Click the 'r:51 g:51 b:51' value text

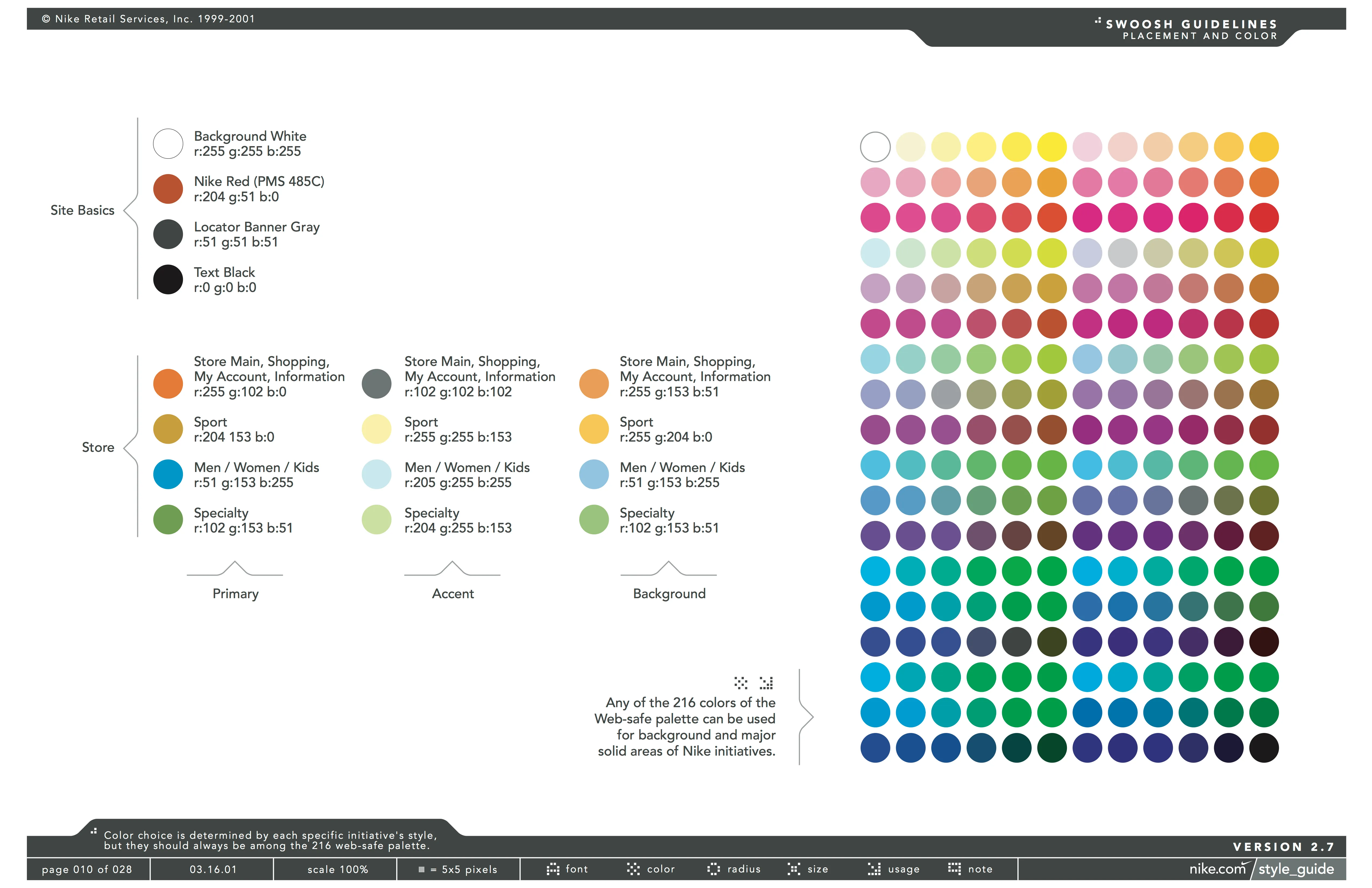click(x=236, y=242)
